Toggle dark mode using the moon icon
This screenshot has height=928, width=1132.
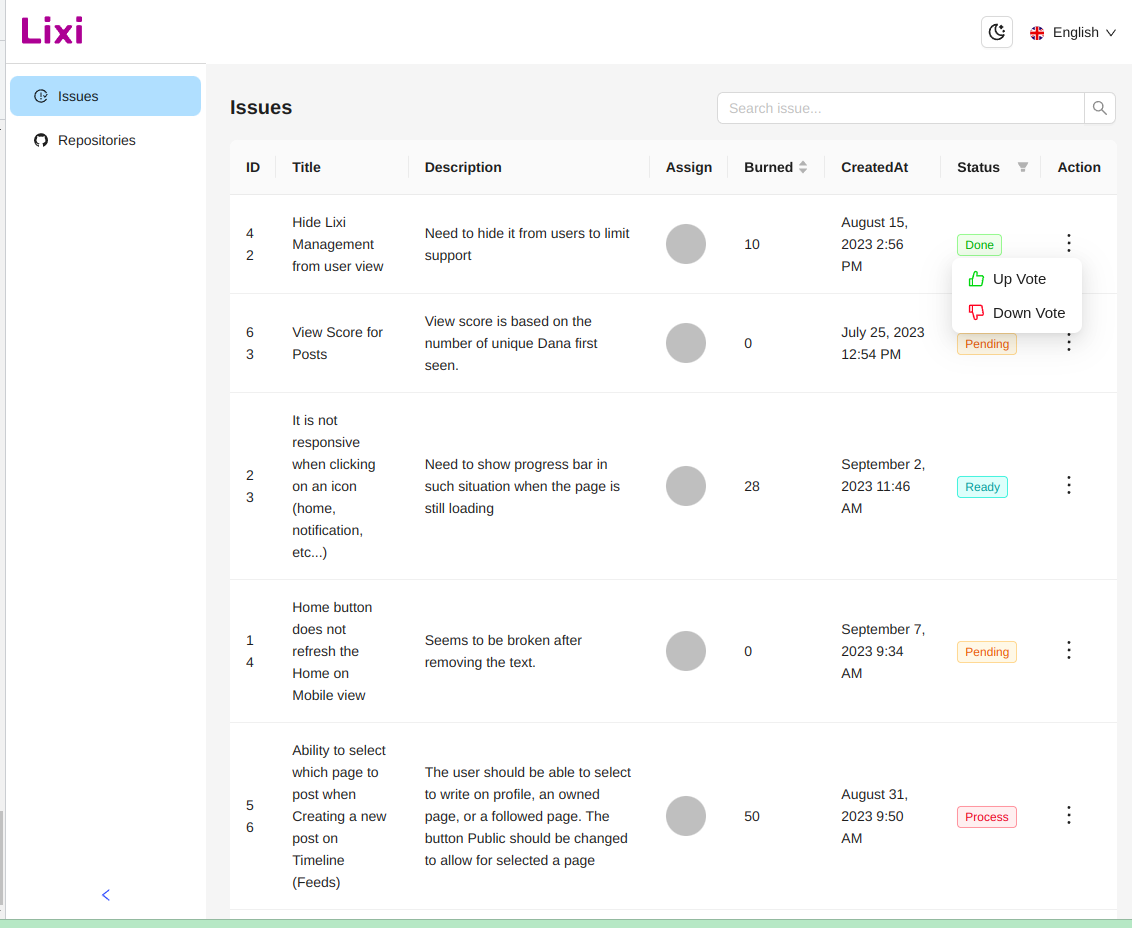[x=996, y=31]
